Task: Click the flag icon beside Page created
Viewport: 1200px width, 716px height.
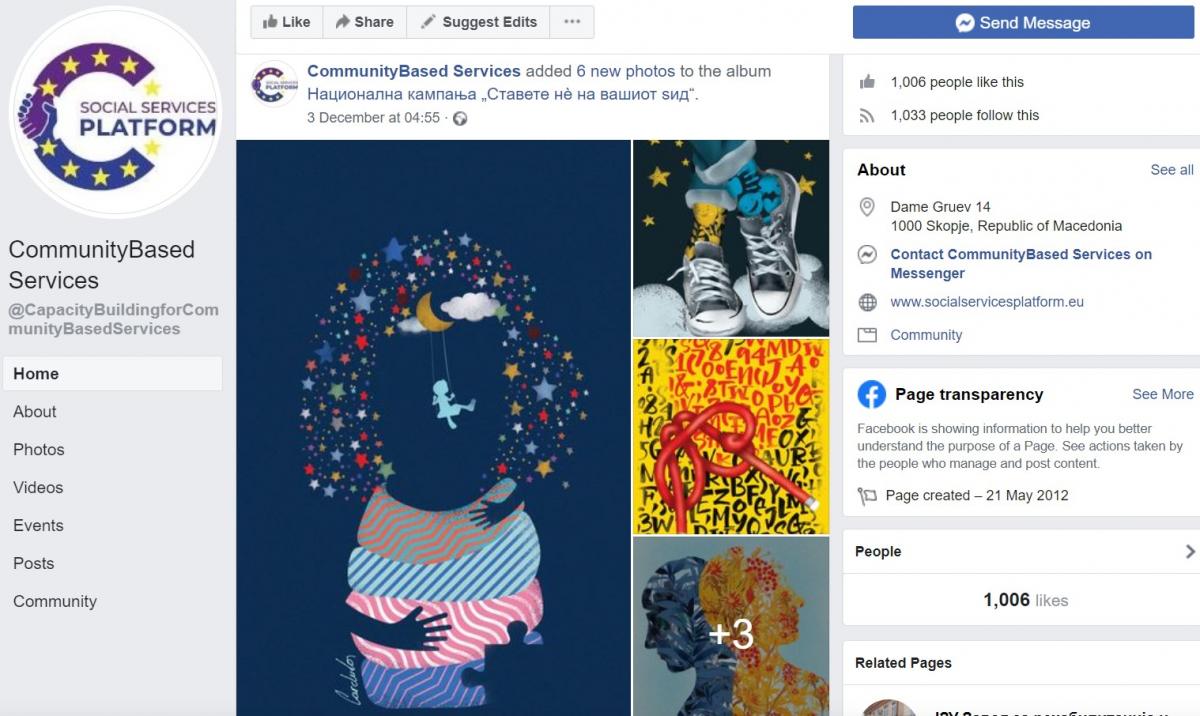Action: point(867,496)
